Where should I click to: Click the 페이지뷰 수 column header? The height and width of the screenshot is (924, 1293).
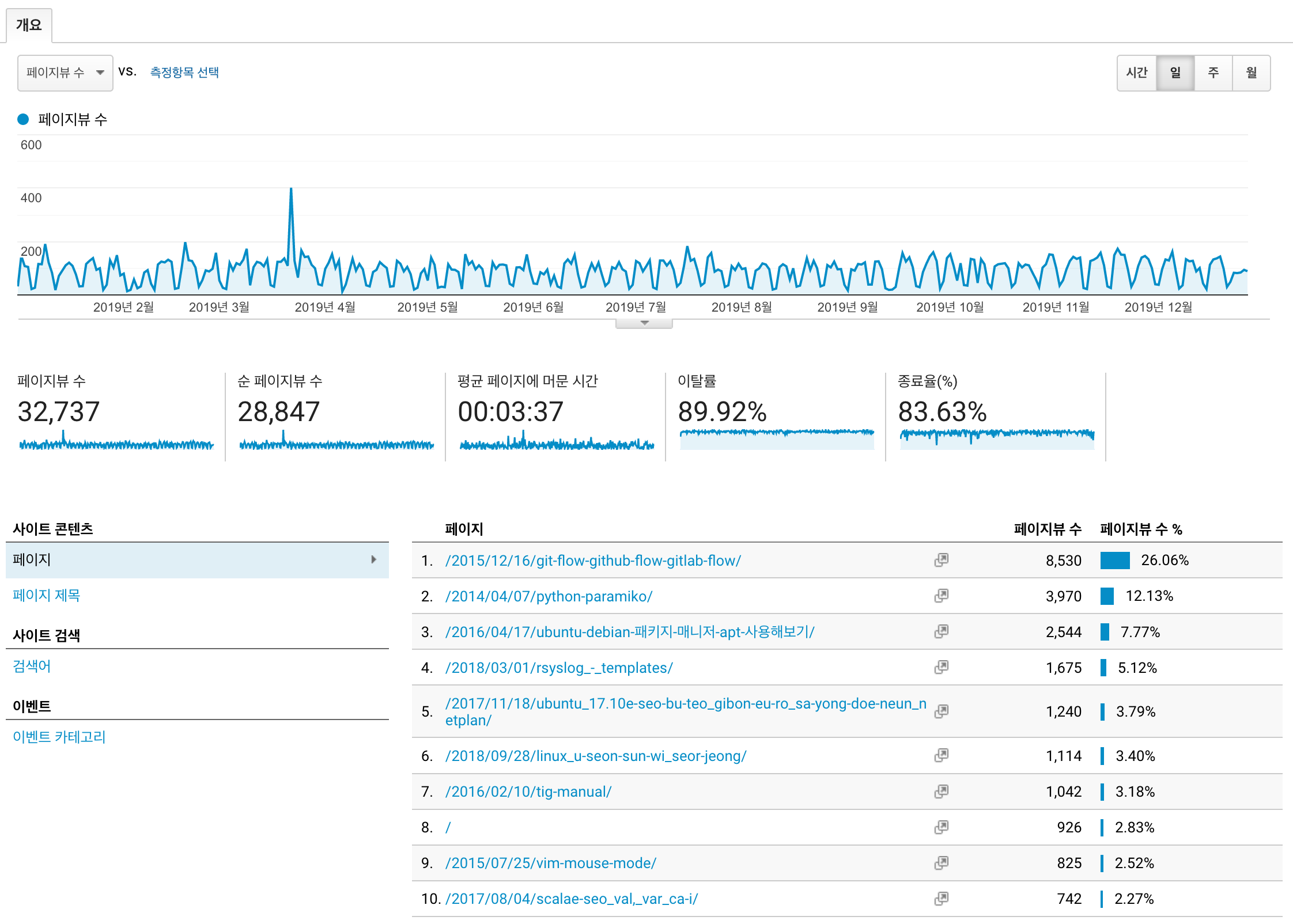pyautogui.click(x=1048, y=529)
